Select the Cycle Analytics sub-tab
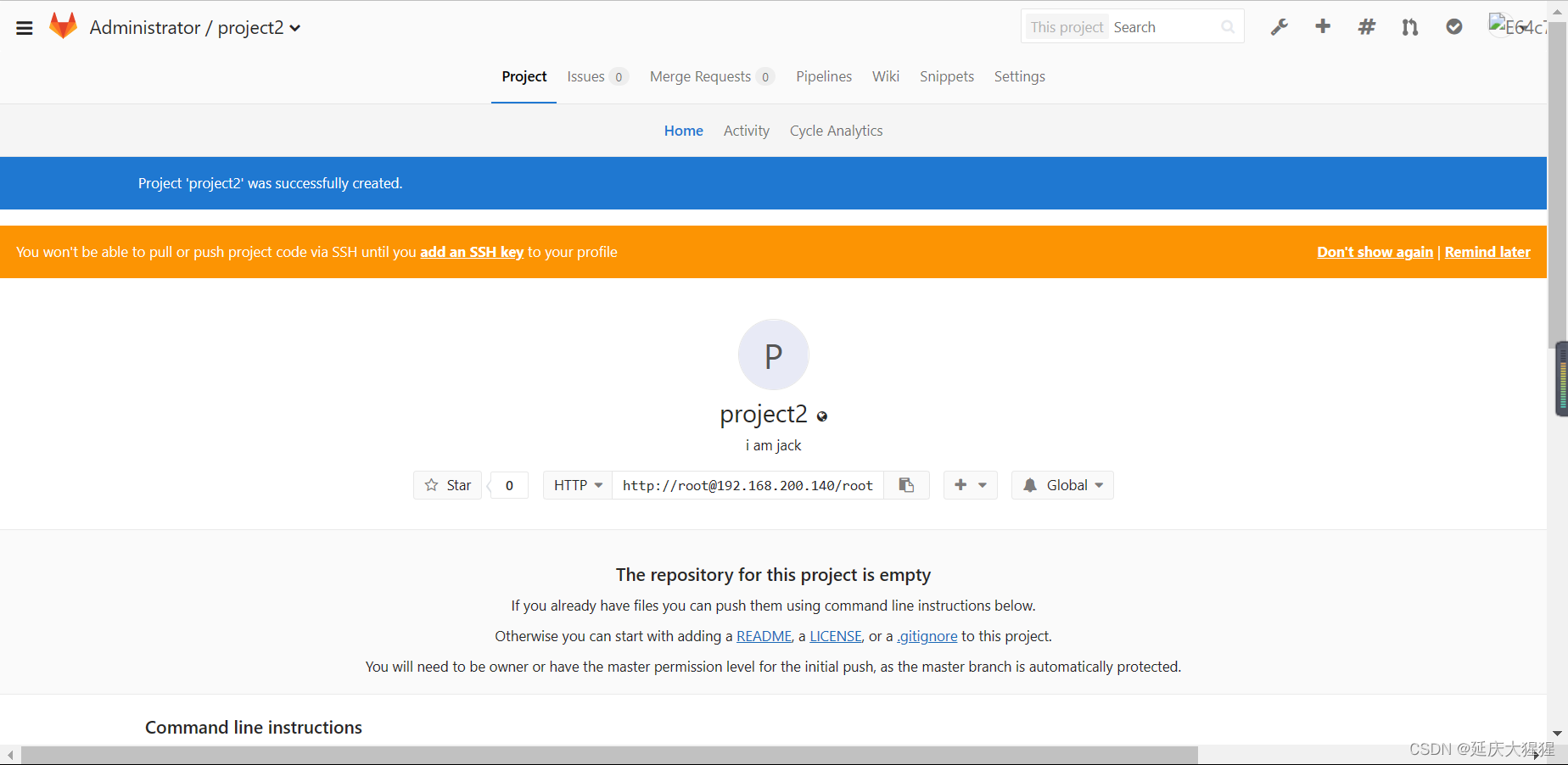The width and height of the screenshot is (1568, 765). pos(837,131)
